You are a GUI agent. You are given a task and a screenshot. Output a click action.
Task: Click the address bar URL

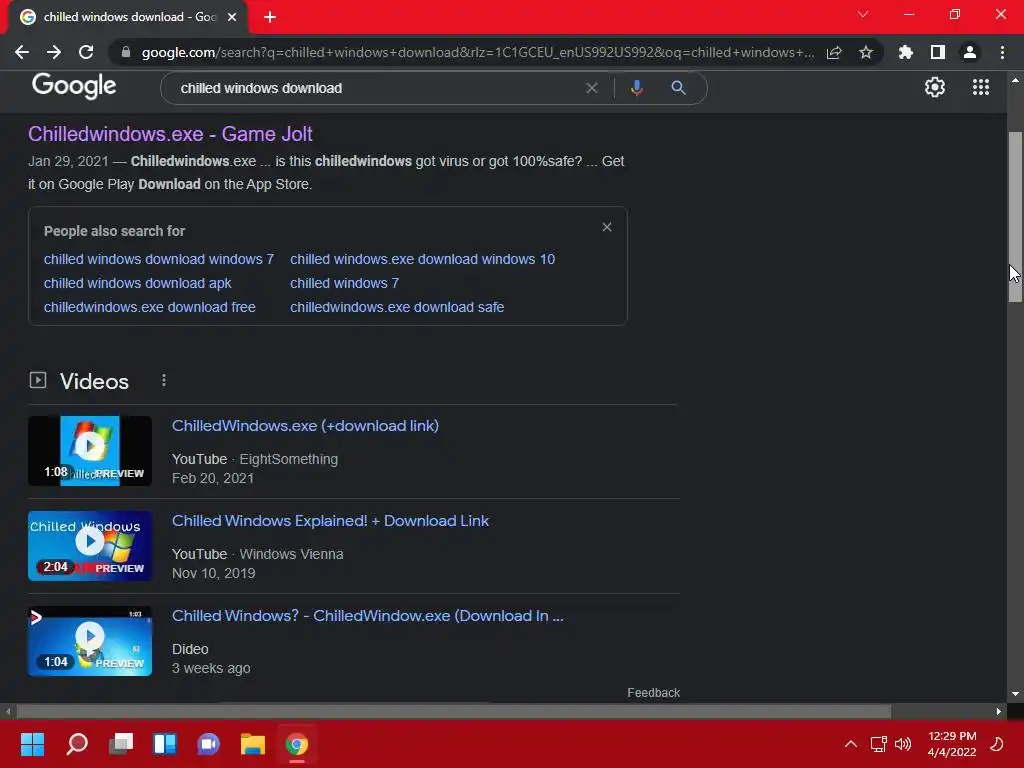tap(477, 52)
